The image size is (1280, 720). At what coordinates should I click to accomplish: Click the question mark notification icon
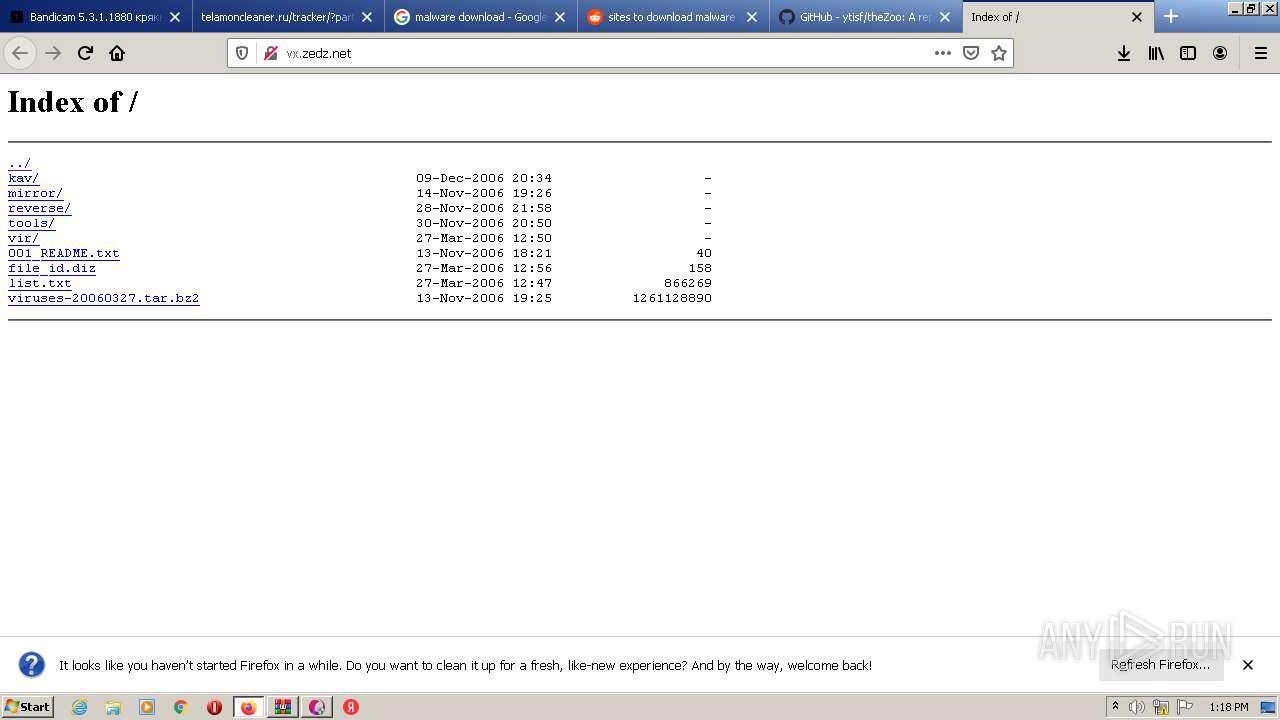point(32,665)
